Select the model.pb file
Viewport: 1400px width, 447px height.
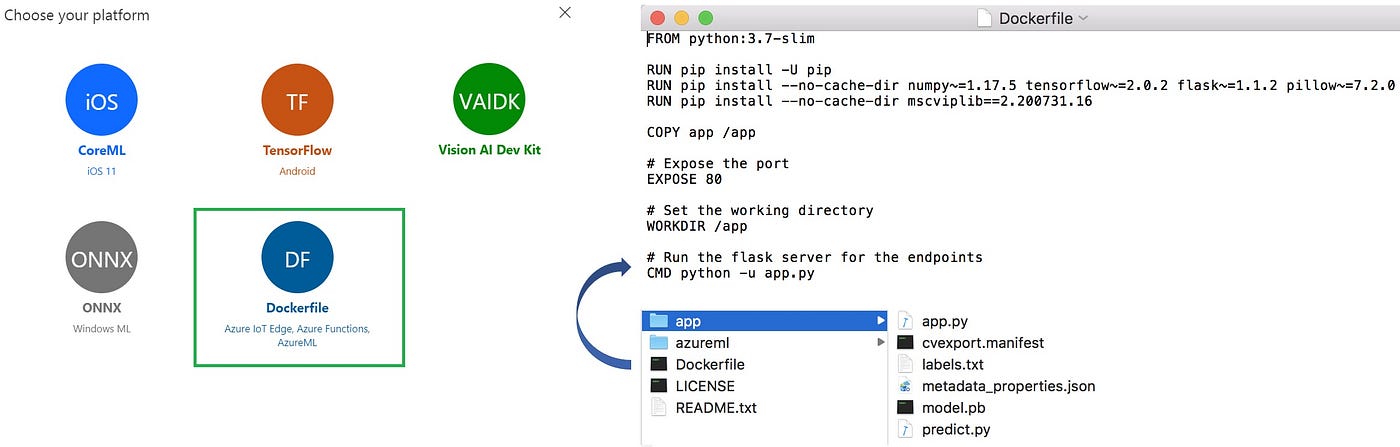pos(952,408)
